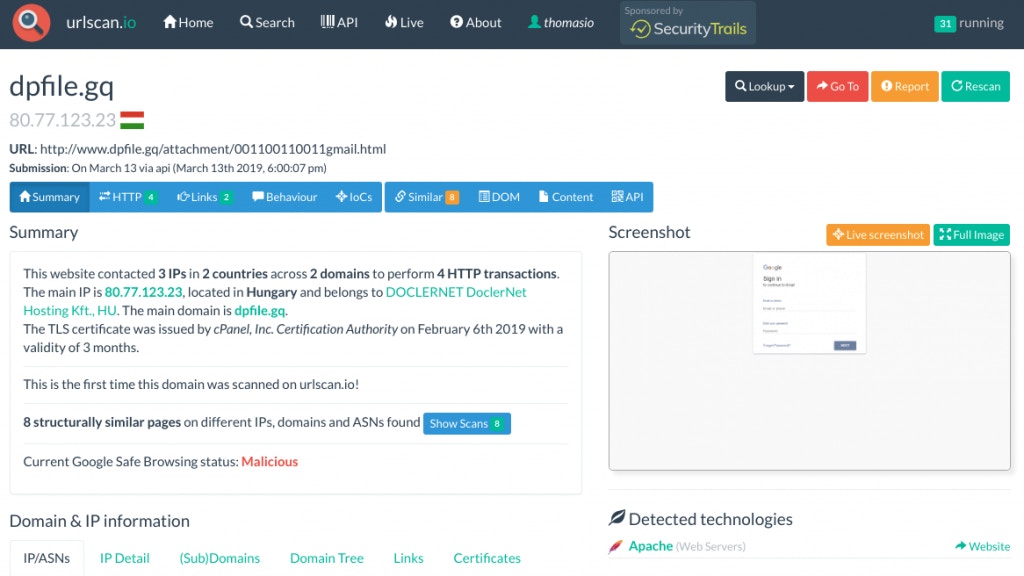Click the 4 badge on HTTP tab
The image size is (1024, 576).
(151, 197)
